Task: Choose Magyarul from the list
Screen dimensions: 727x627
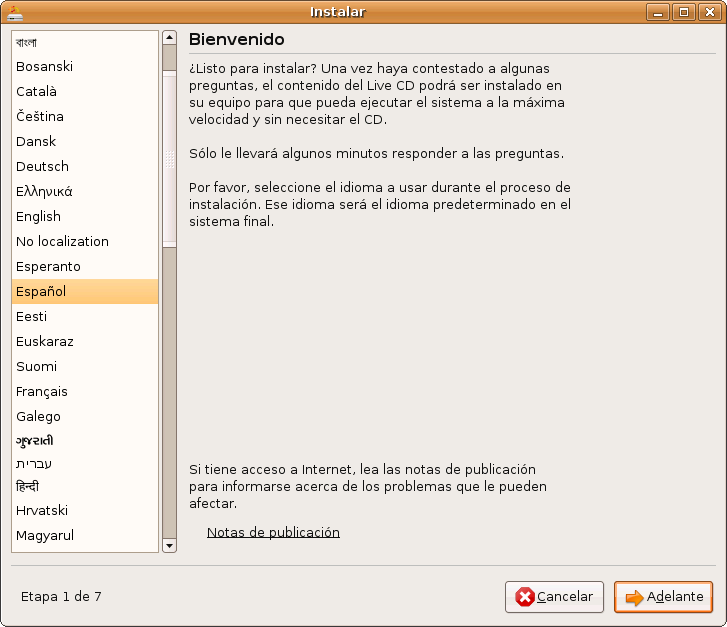Action: [x=85, y=536]
